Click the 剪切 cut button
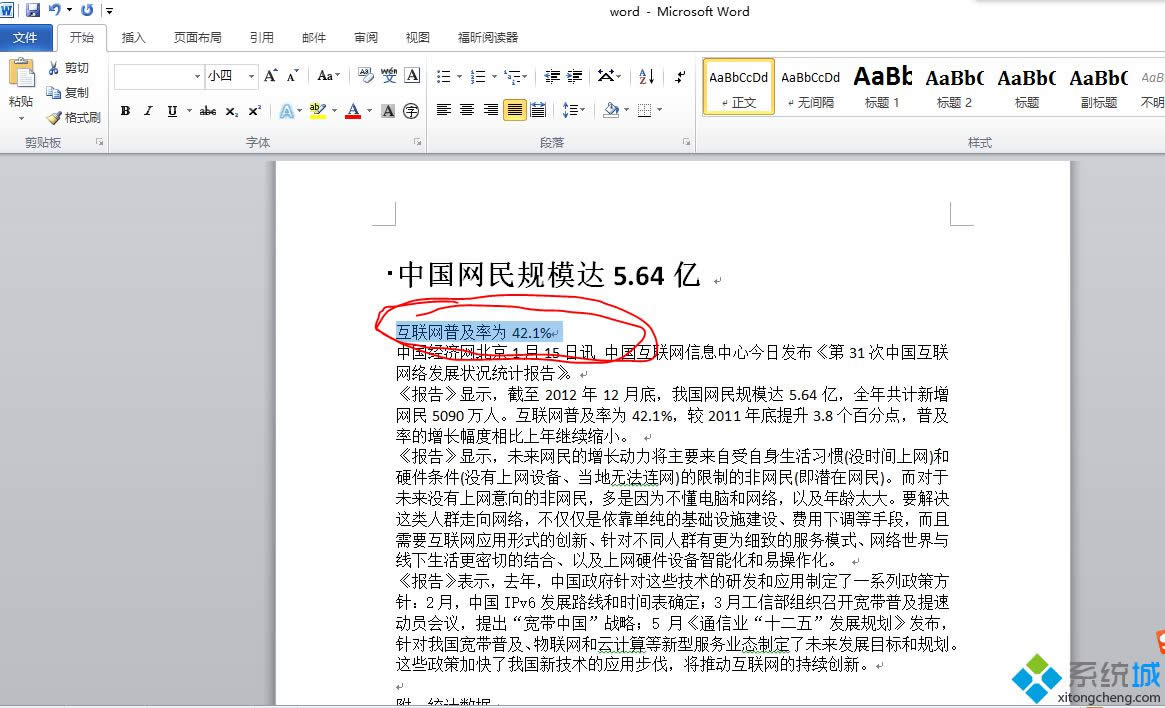 pyautogui.click(x=68, y=68)
